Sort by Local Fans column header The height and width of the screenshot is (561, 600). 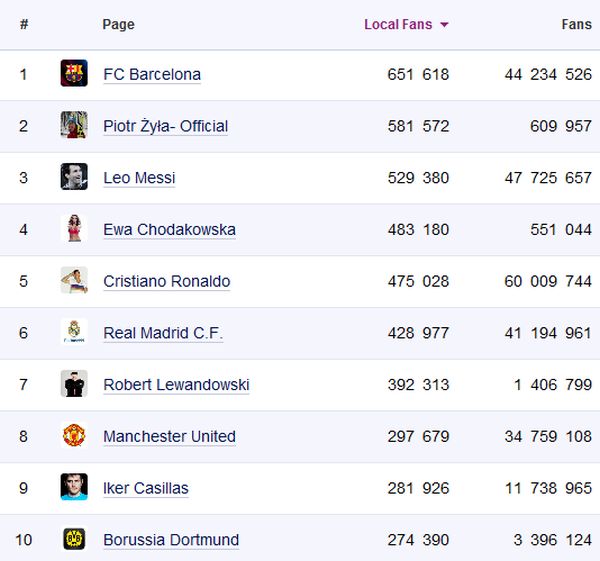pos(396,24)
